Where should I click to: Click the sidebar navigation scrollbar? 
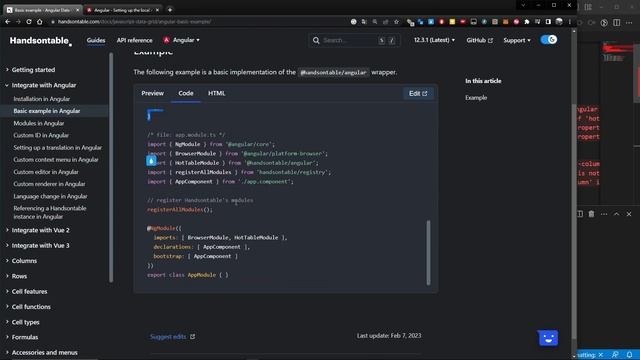click(x=111, y=167)
